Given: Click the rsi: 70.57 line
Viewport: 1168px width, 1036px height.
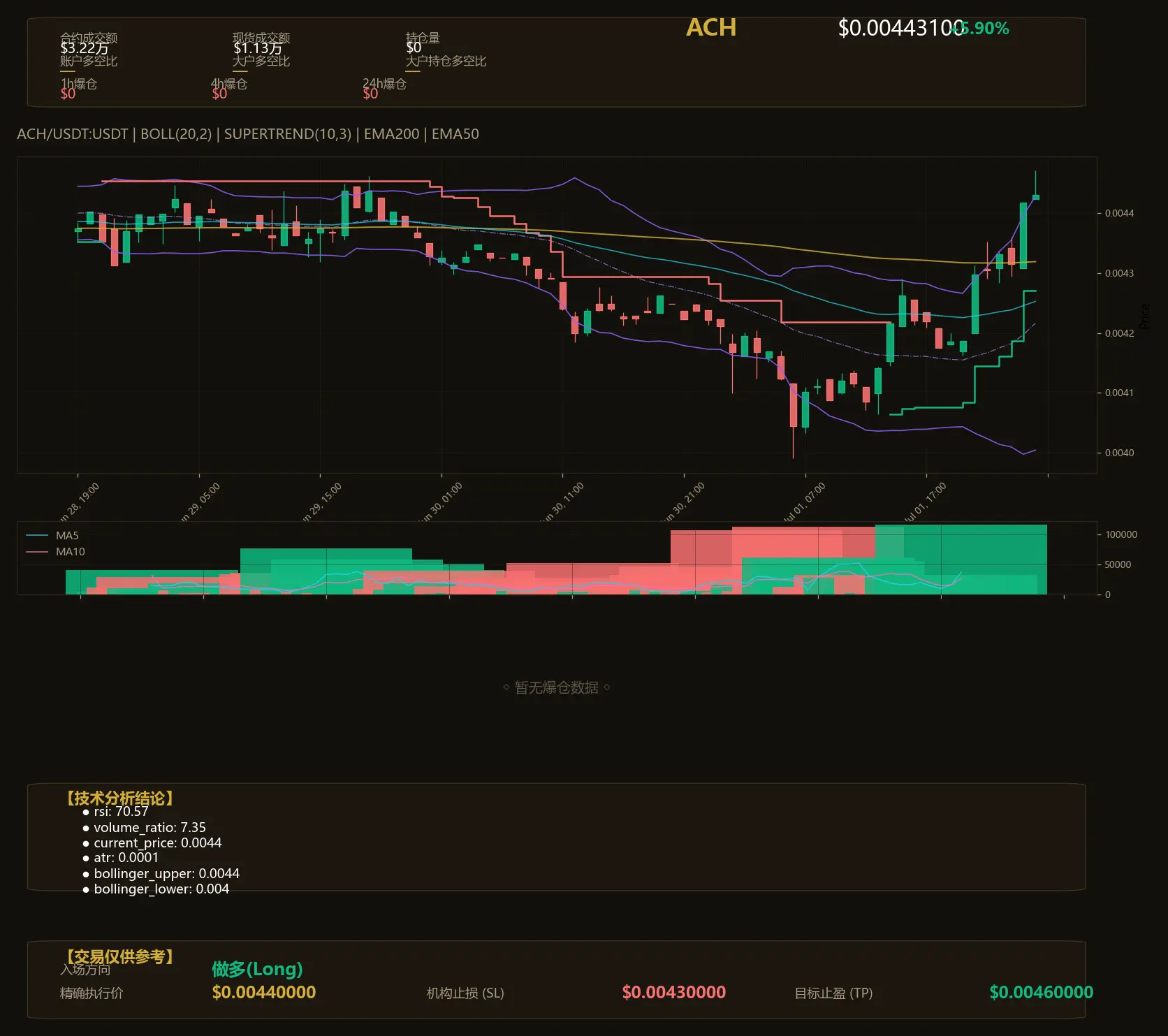Looking at the screenshot, I should [x=116, y=812].
